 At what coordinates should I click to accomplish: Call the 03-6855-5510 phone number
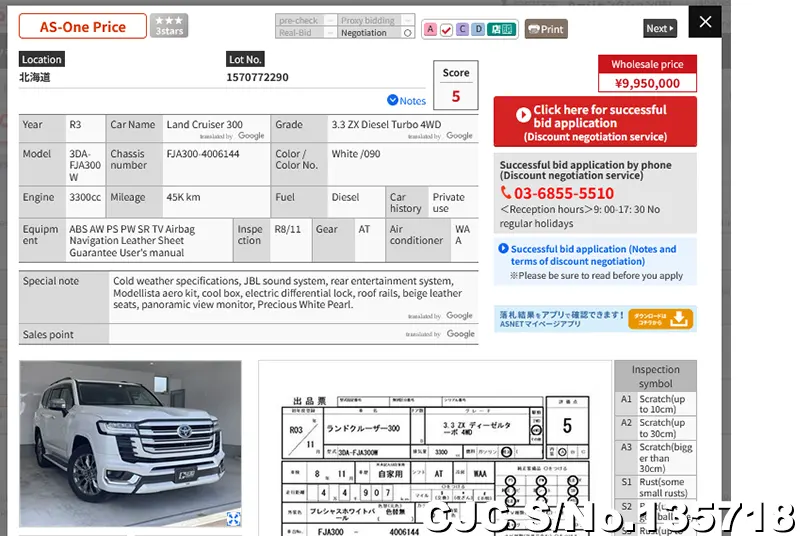tap(564, 193)
